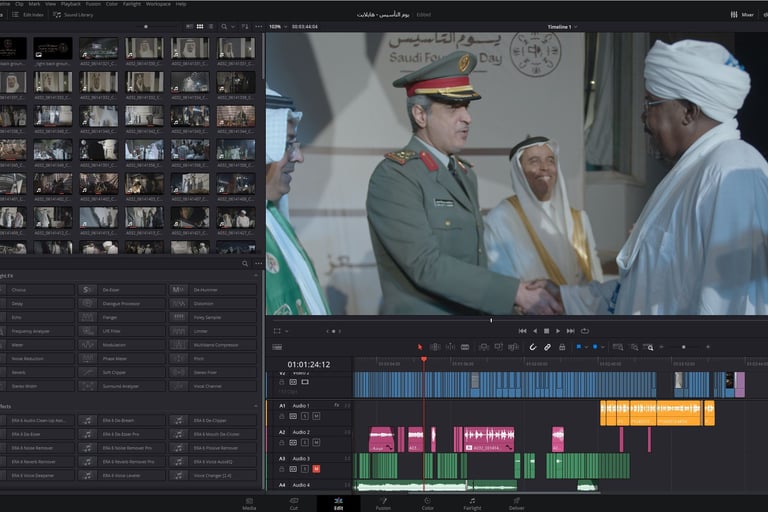This screenshot has width=768, height=512.
Task: Open the Edit Index panel
Action: click(x=28, y=15)
